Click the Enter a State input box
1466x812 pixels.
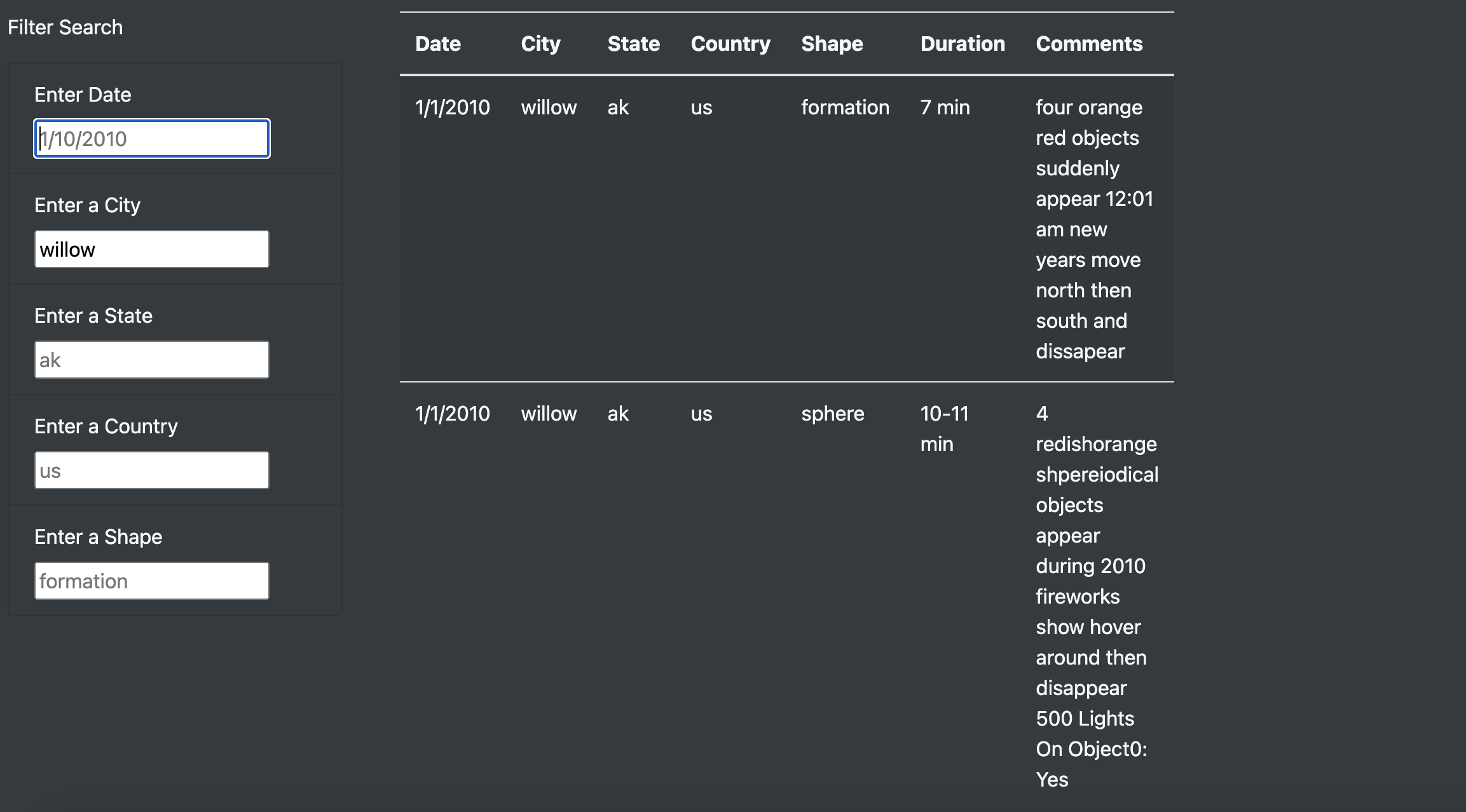151,360
